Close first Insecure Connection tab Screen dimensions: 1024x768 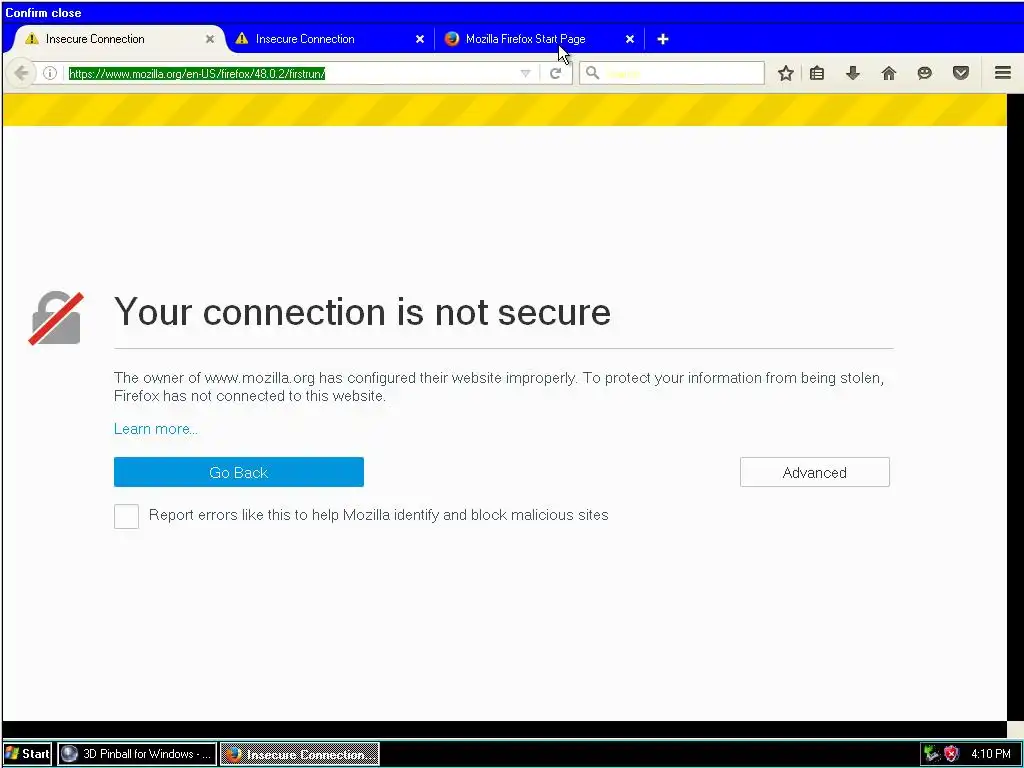tap(210, 39)
